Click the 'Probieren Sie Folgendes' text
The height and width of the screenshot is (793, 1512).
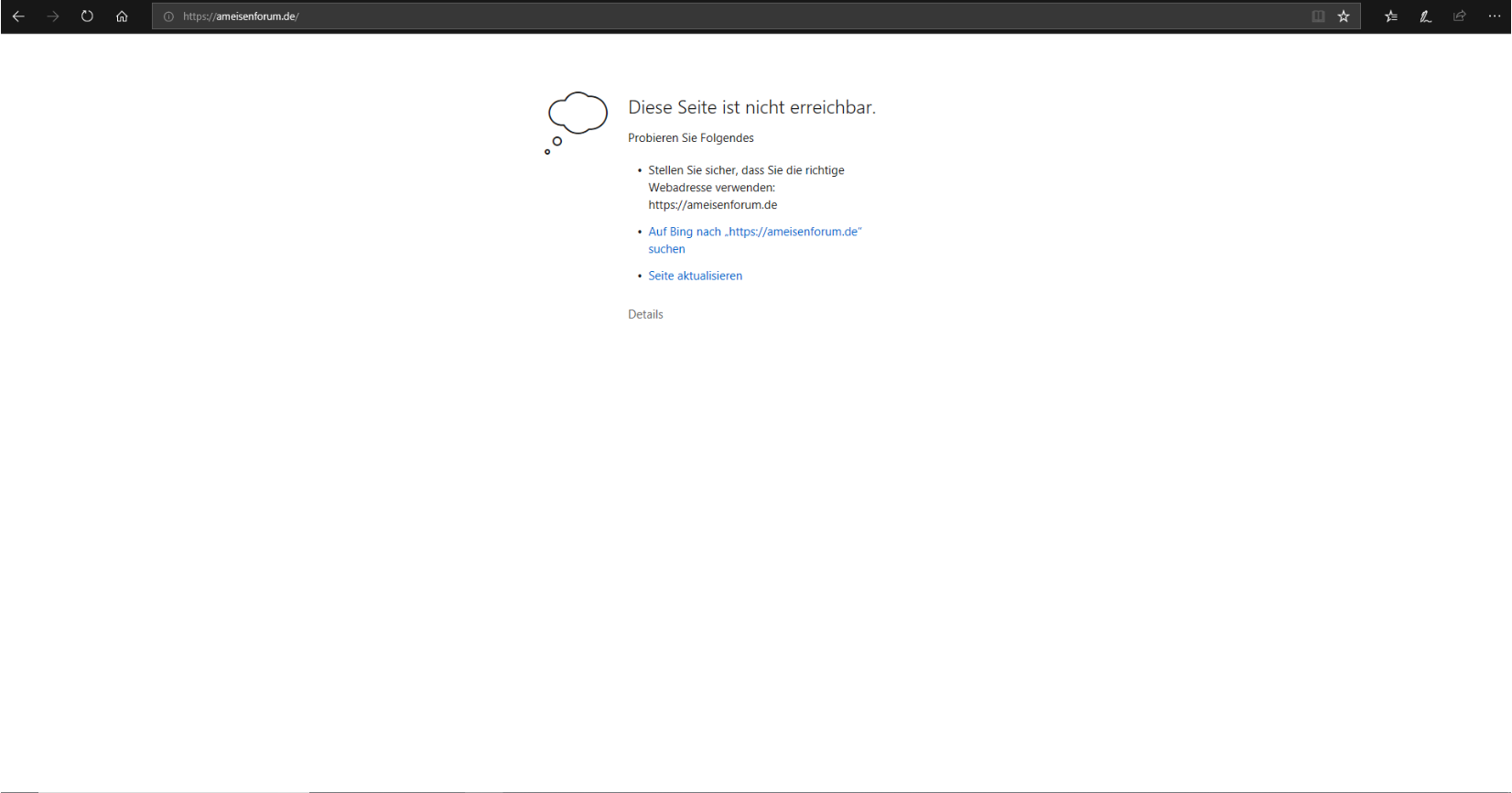pyautogui.click(x=690, y=138)
